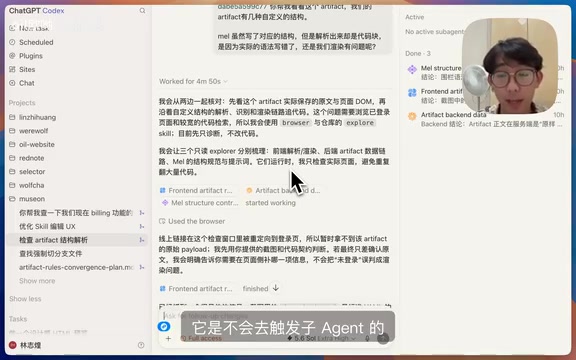Open the thread 查找强制切分支文件
Image resolution: width=576 pixels, height=360 pixels.
[x=50, y=253]
